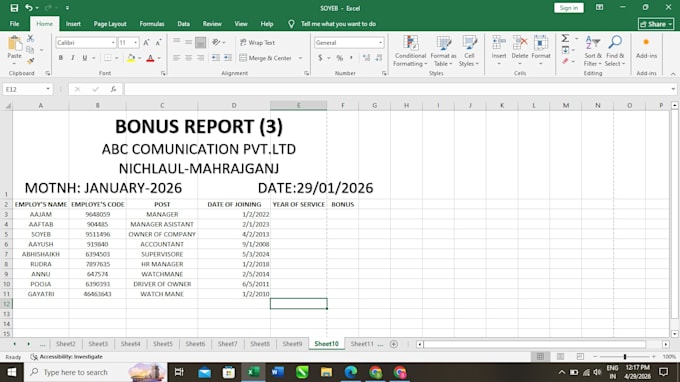This screenshot has width=680, height=382.
Task: Switch to the Insert tab
Action: (73, 24)
